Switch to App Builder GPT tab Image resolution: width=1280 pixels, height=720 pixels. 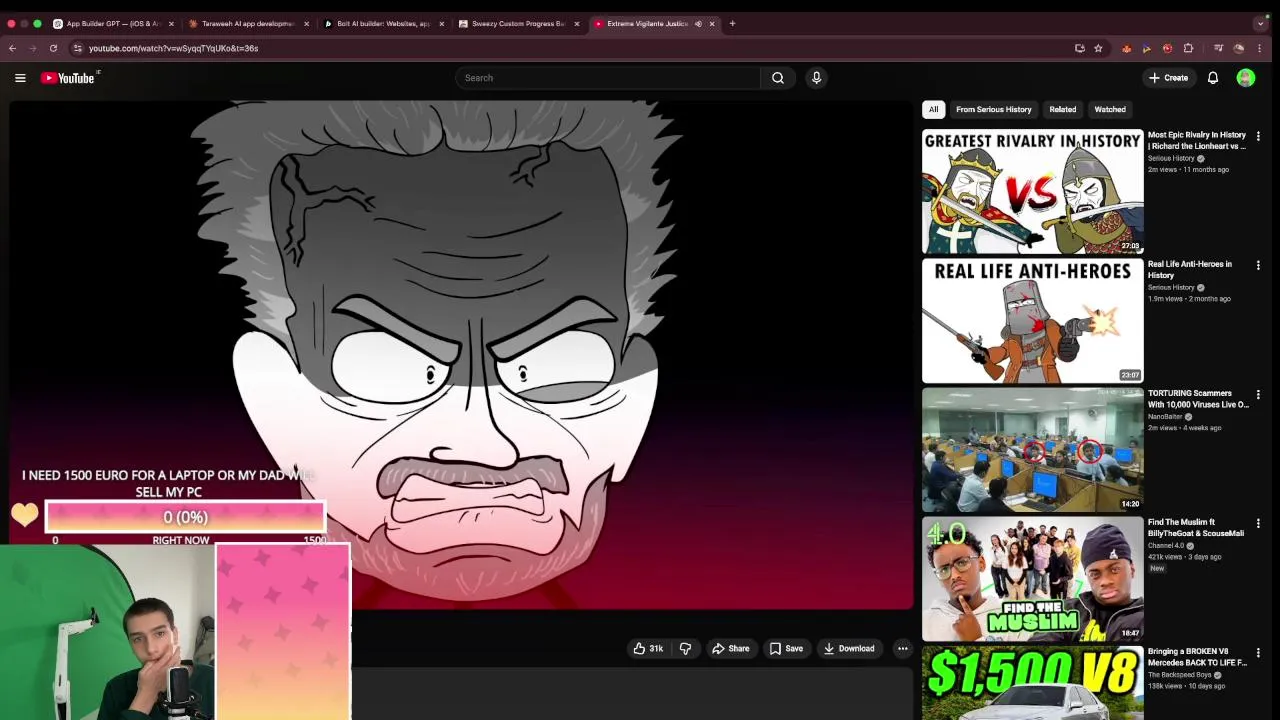pyautogui.click(x=112, y=23)
